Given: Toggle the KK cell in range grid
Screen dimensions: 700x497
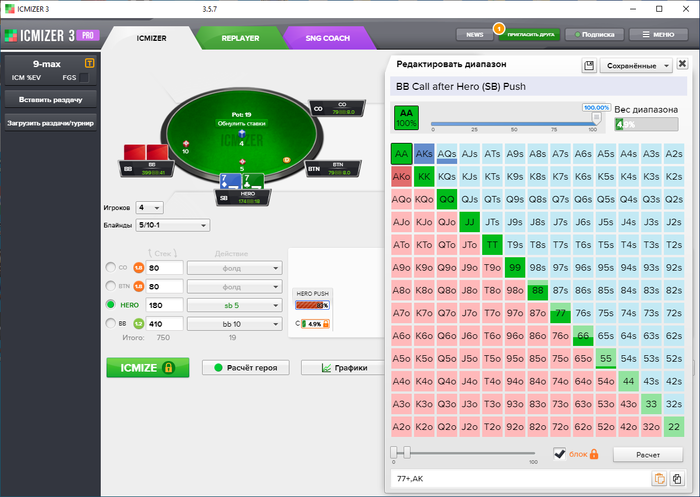Looking at the screenshot, I should pos(424,176).
